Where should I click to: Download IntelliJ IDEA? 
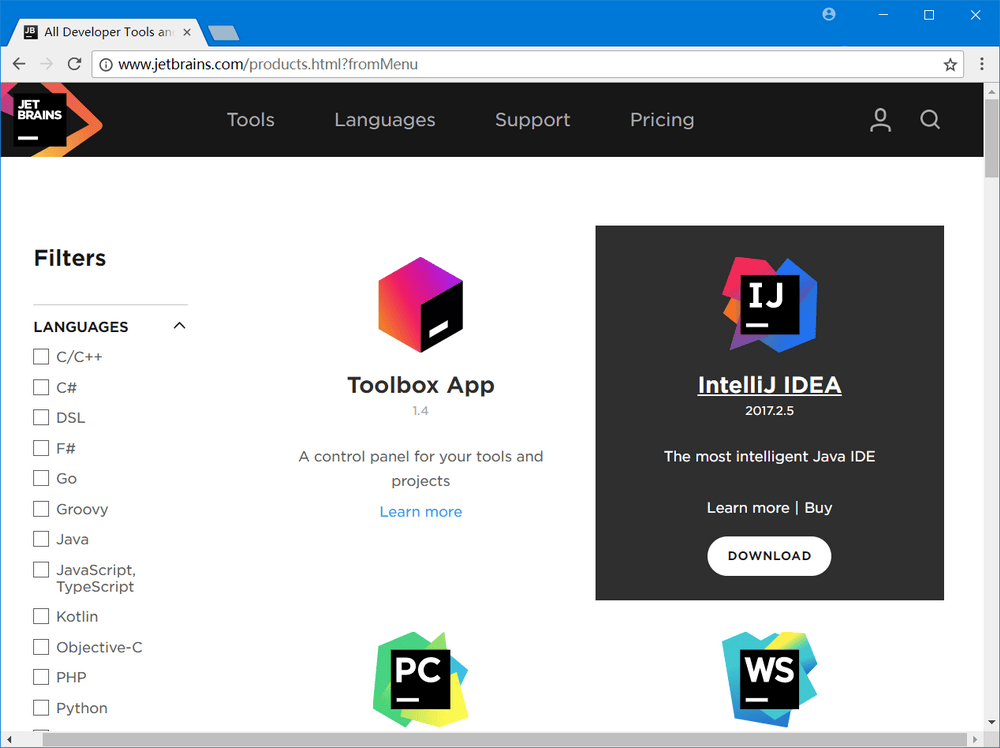tap(769, 556)
